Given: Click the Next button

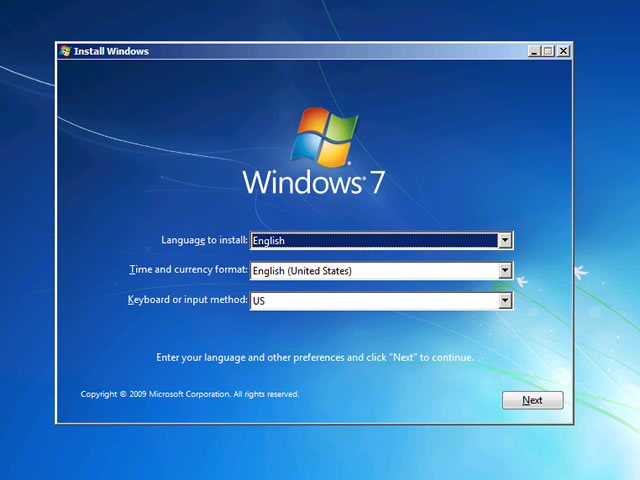Looking at the screenshot, I should [x=533, y=400].
